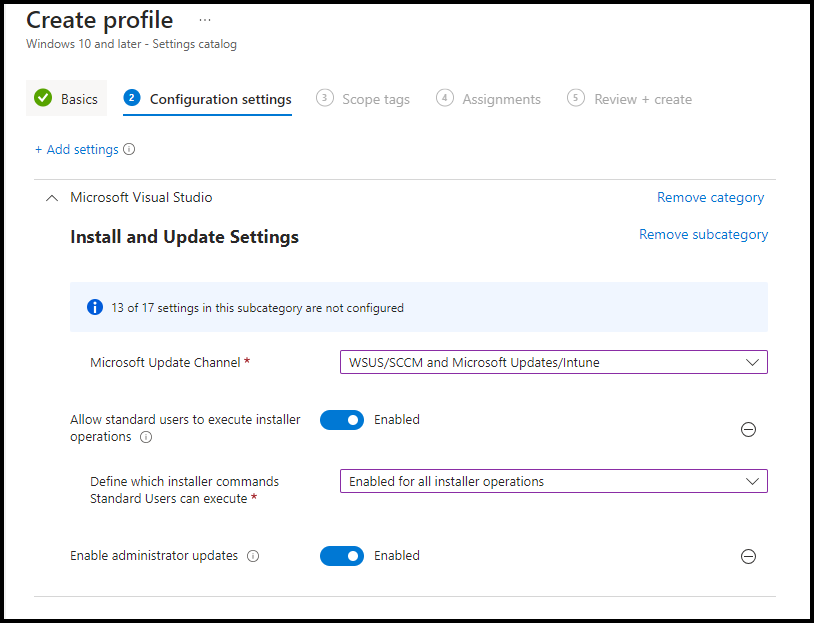814x623 pixels.
Task: Click the Create profile page title
Action: coord(100,20)
